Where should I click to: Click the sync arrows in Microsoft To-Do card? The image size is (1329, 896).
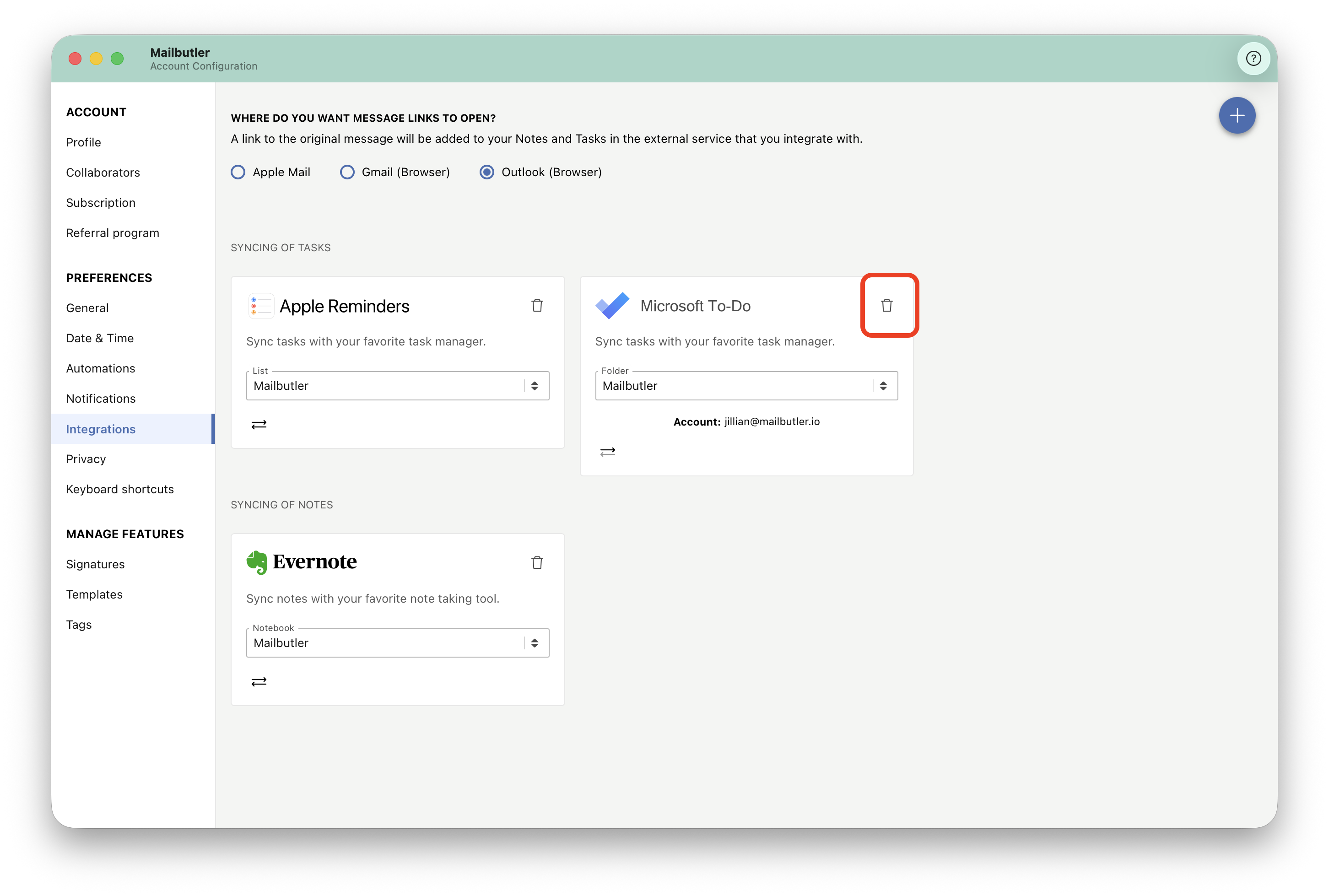[607, 451]
